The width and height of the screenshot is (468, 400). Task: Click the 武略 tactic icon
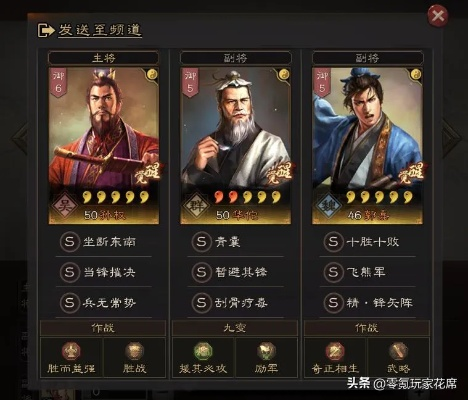[398, 351]
